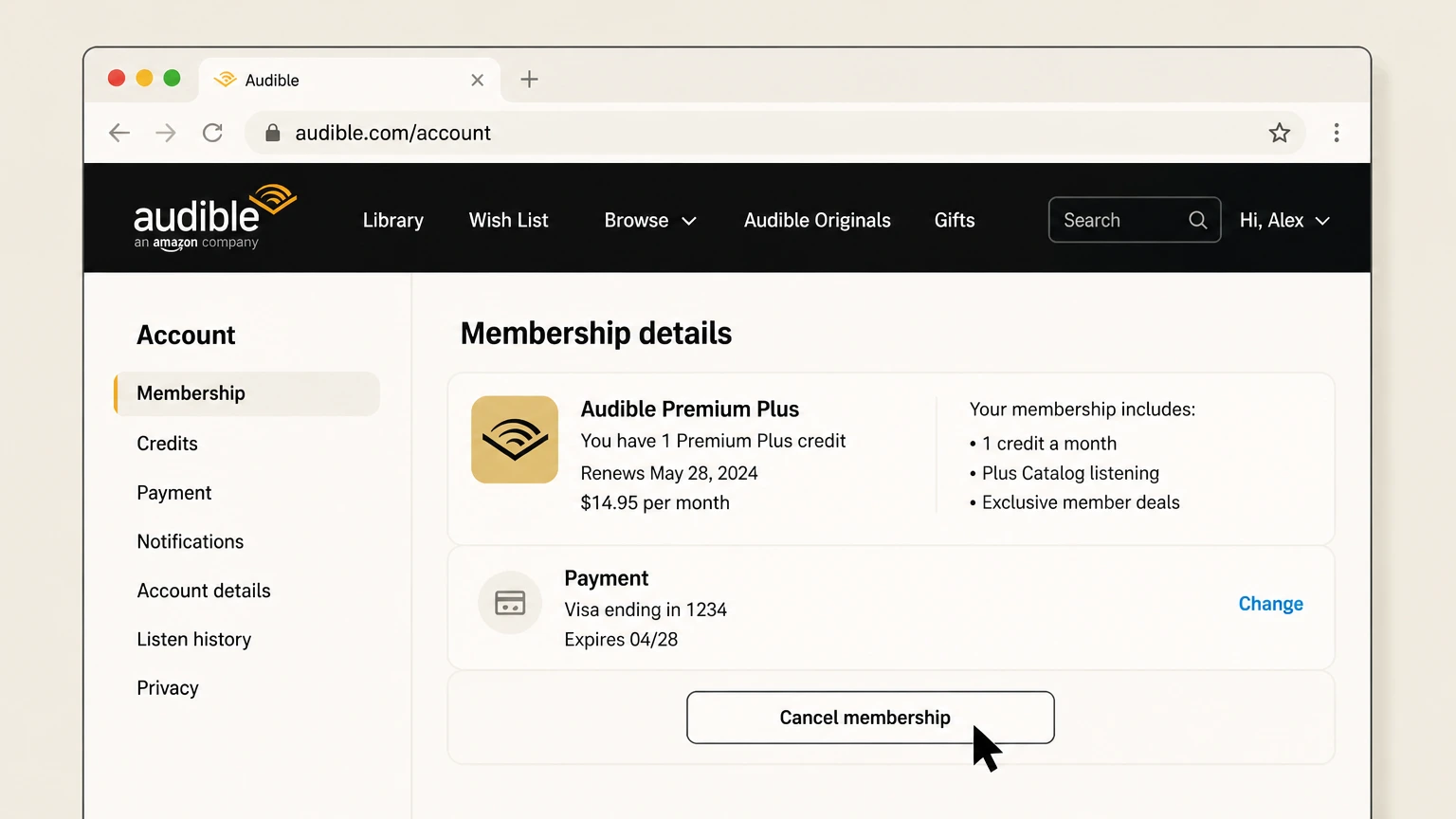The image size is (1456, 819).
Task: Click the lock icon in address bar
Action: [x=273, y=133]
